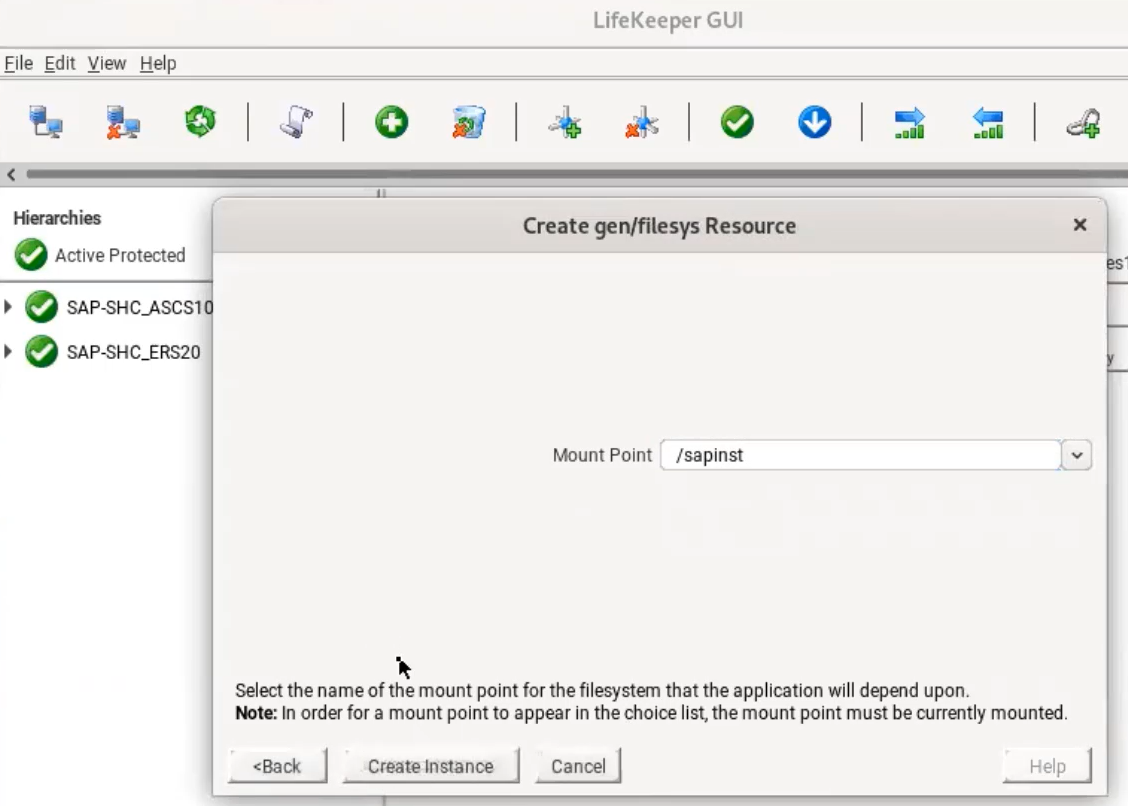
Task: Click the green Refresh toolbar icon
Action: (200, 121)
